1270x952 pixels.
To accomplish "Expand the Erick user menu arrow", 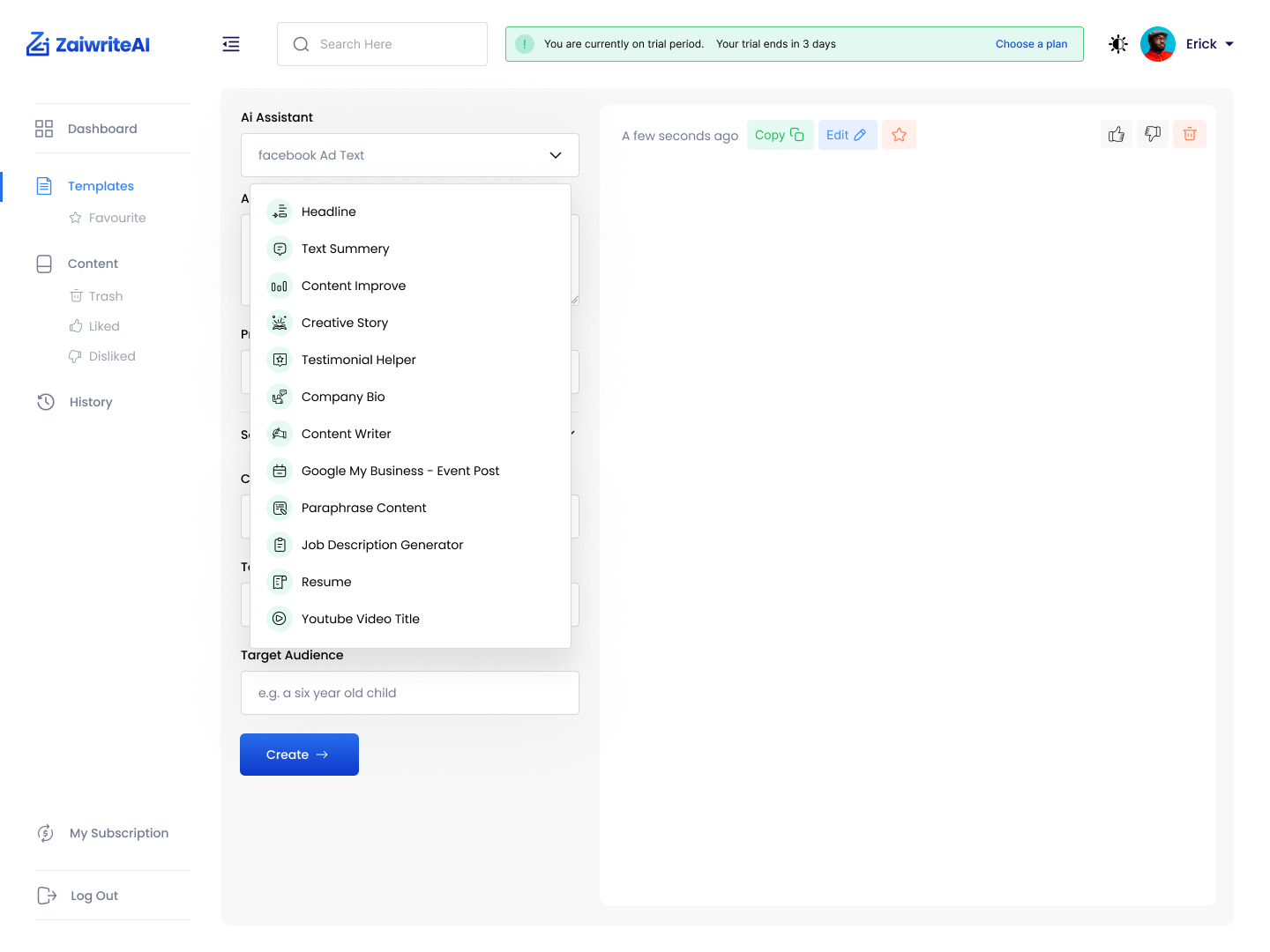I will (1229, 44).
